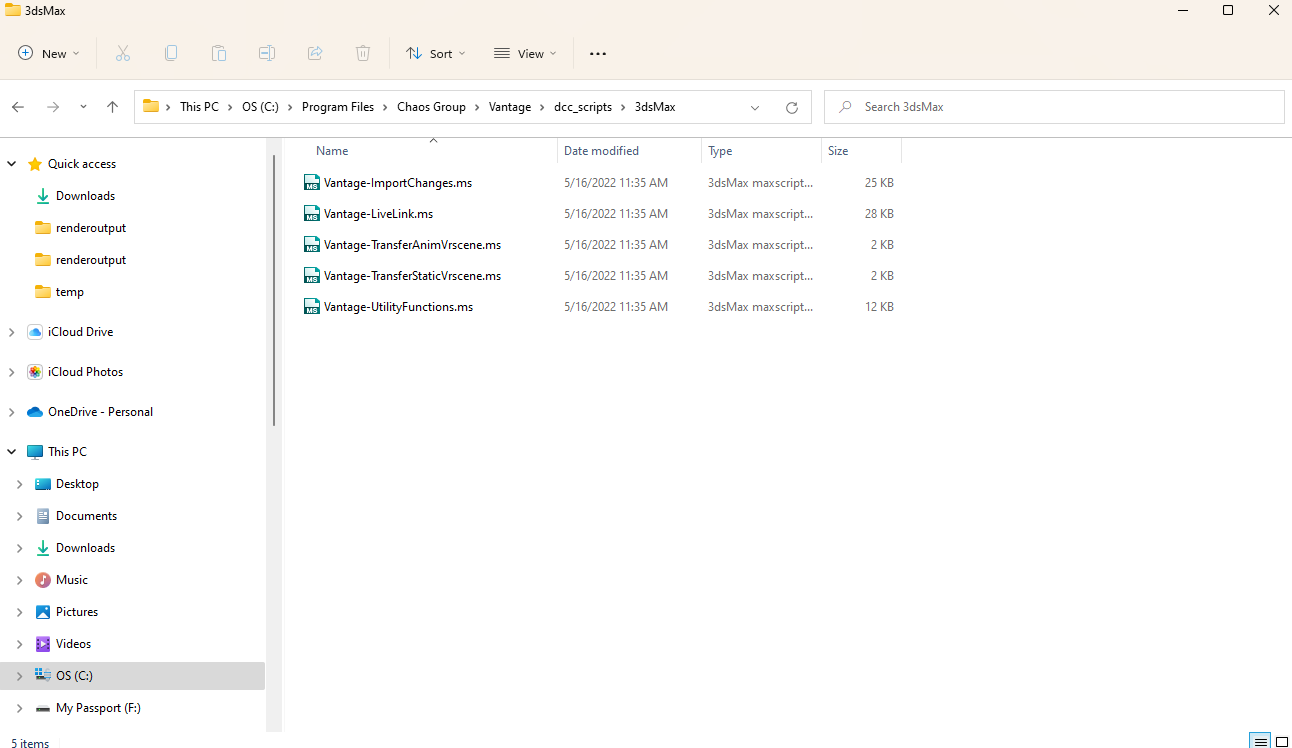
Task: Open the Sort dropdown menu
Action: [x=435, y=54]
